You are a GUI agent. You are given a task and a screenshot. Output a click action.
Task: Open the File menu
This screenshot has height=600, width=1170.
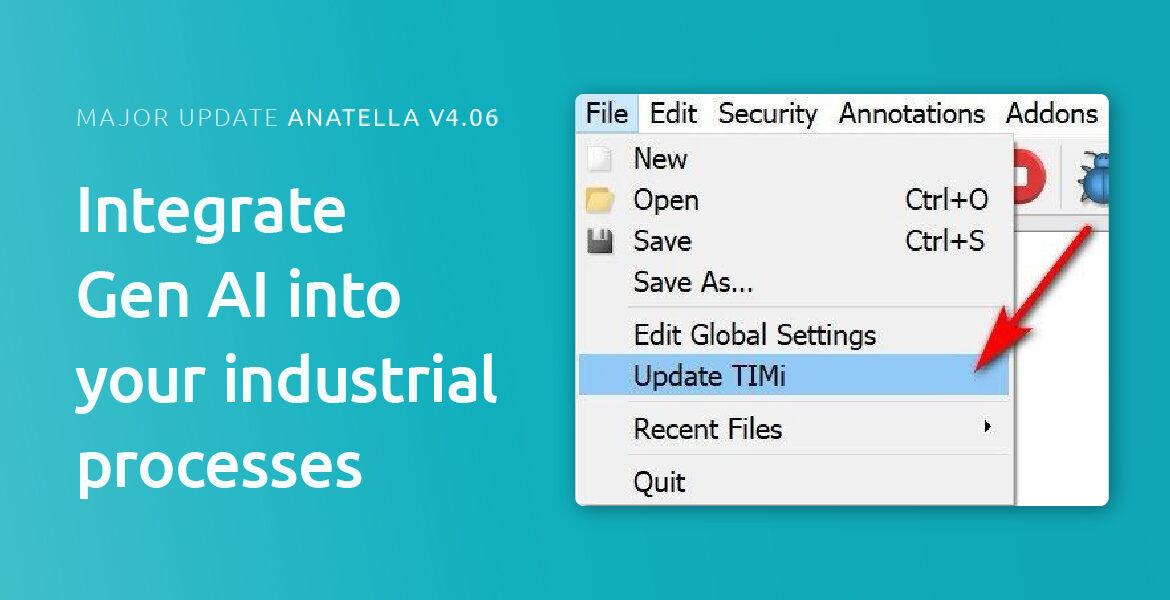[607, 114]
